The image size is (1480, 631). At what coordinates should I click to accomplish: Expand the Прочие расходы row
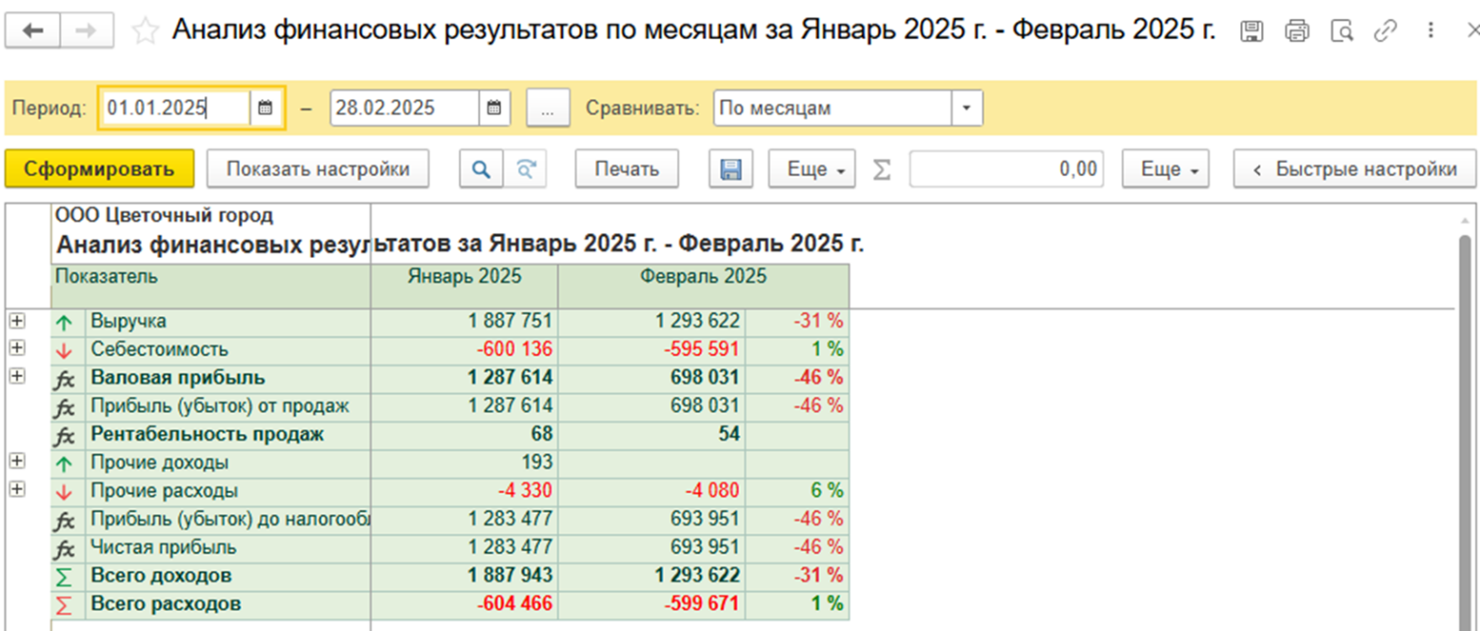click(17, 490)
